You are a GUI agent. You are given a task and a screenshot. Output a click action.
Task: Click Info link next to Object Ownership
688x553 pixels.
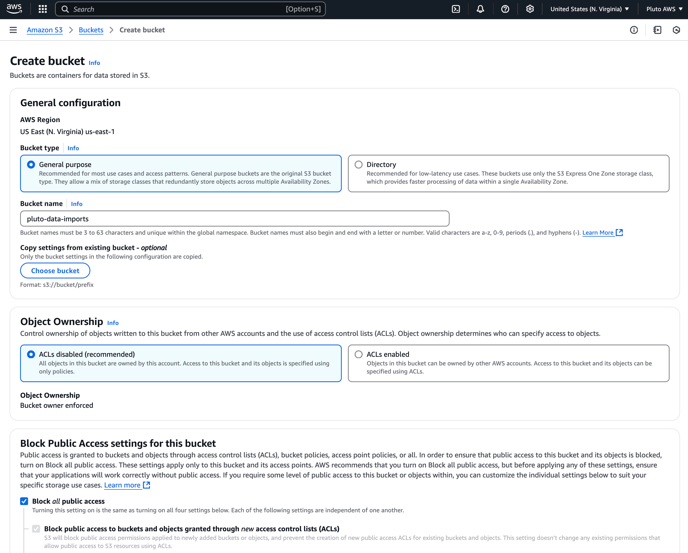pyautogui.click(x=113, y=323)
